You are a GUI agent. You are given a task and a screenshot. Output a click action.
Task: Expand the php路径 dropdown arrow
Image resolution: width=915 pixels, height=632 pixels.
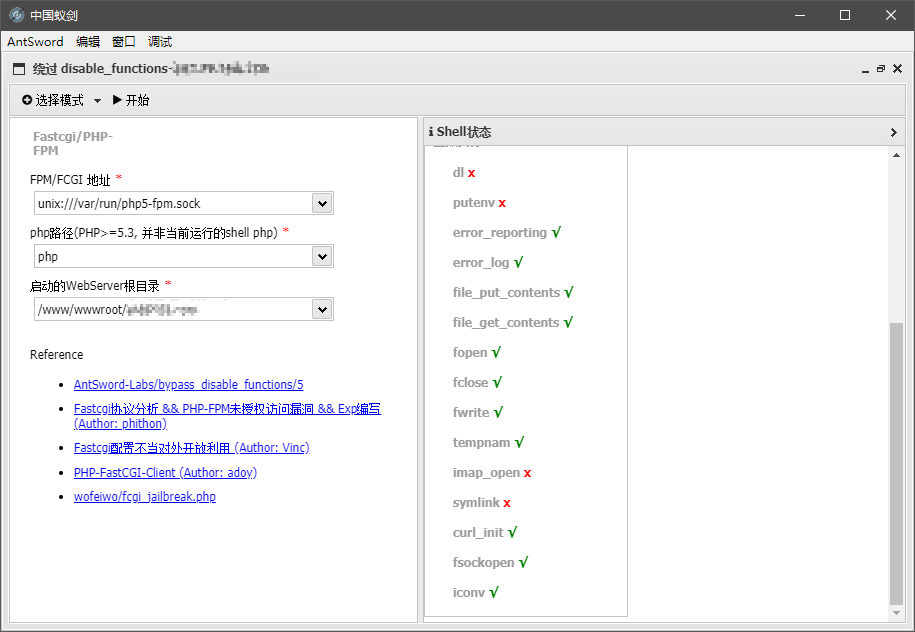(322, 257)
